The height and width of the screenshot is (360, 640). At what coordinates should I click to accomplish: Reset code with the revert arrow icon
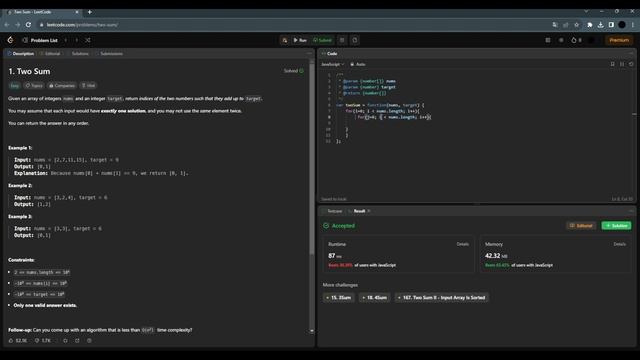[631, 64]
